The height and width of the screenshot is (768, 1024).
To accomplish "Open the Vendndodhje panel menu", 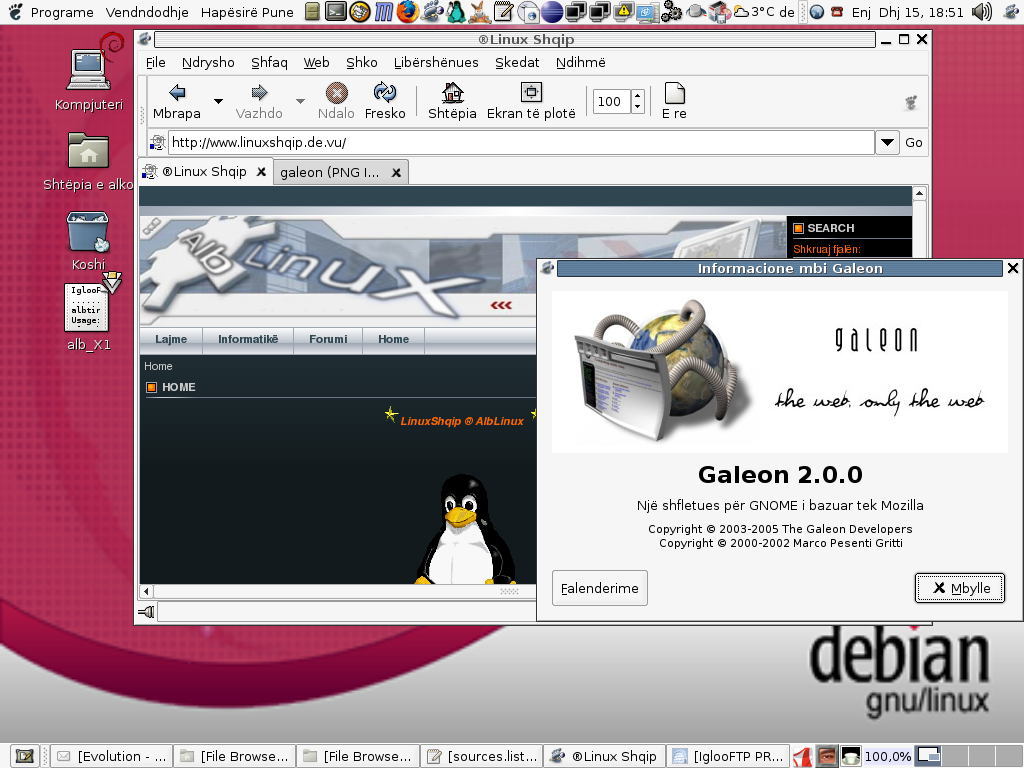I will click(147, 12).
